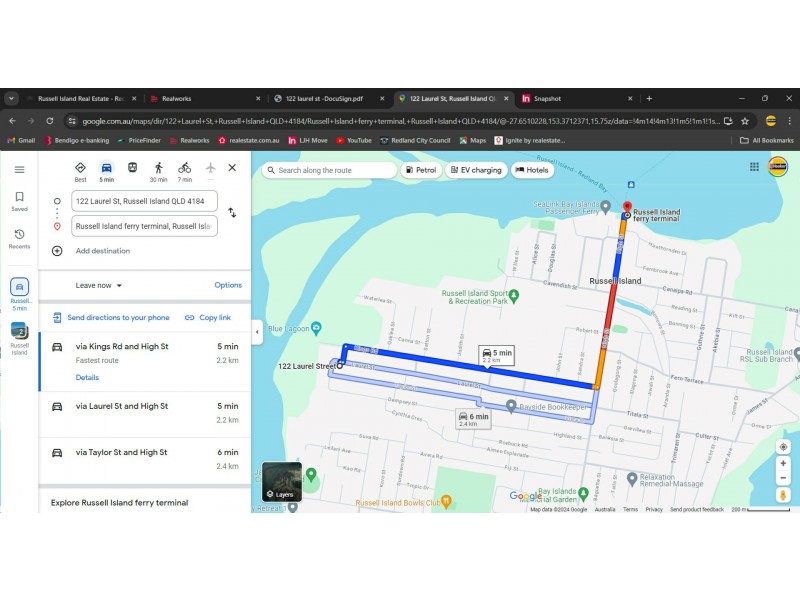The width and height of the screenshot is (800, 600).
Task: Swap start and destination with reverse arrows
Action: click(232, 213)
